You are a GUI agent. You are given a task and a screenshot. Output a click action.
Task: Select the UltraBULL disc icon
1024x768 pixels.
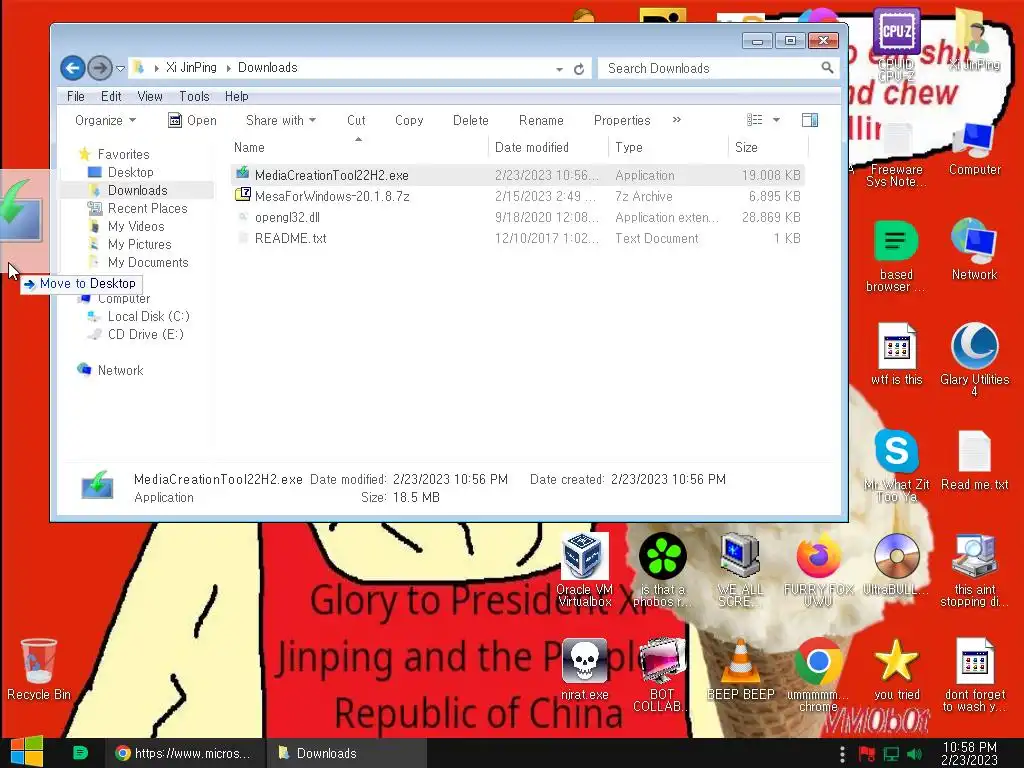[x=896, y=566]
